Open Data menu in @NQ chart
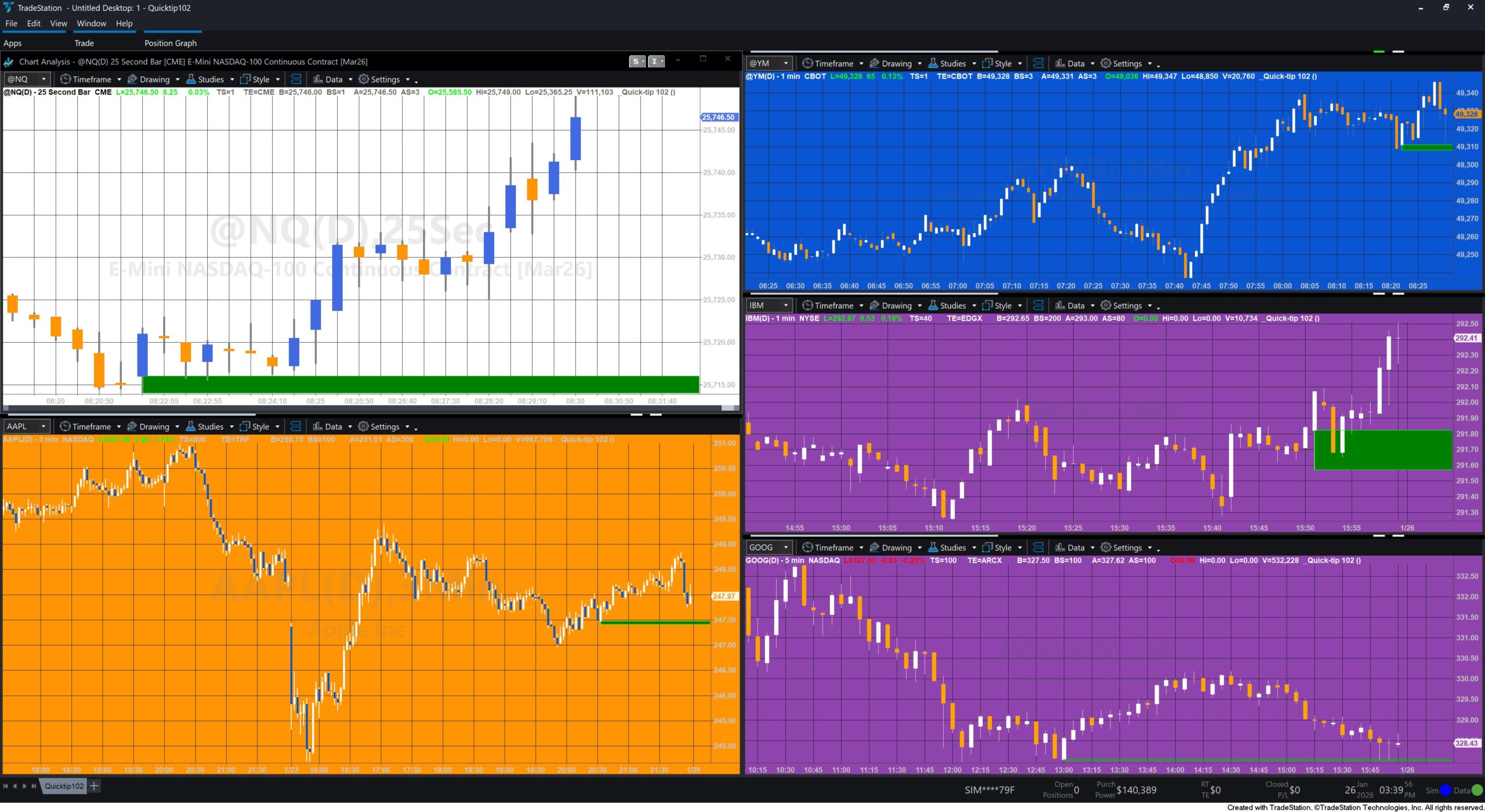 point(332,79)
